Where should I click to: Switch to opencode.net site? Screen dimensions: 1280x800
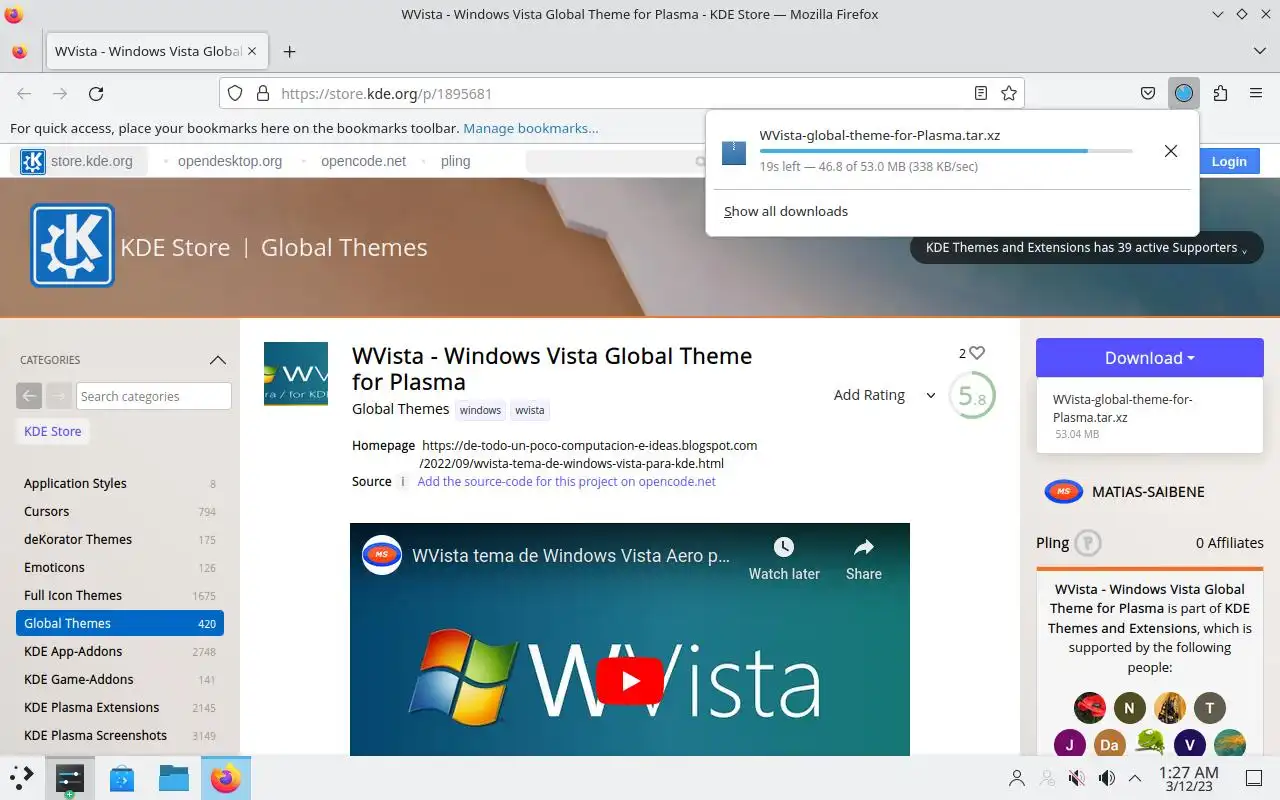pos(364,161)
